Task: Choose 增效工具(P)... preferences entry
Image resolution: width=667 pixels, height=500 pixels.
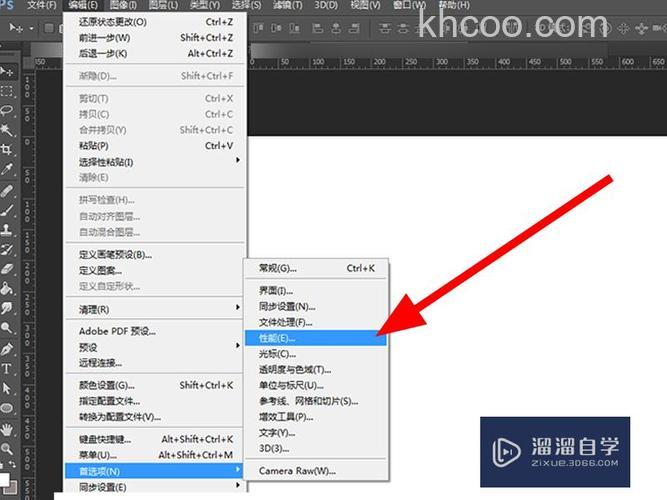Action: [316, 417]
